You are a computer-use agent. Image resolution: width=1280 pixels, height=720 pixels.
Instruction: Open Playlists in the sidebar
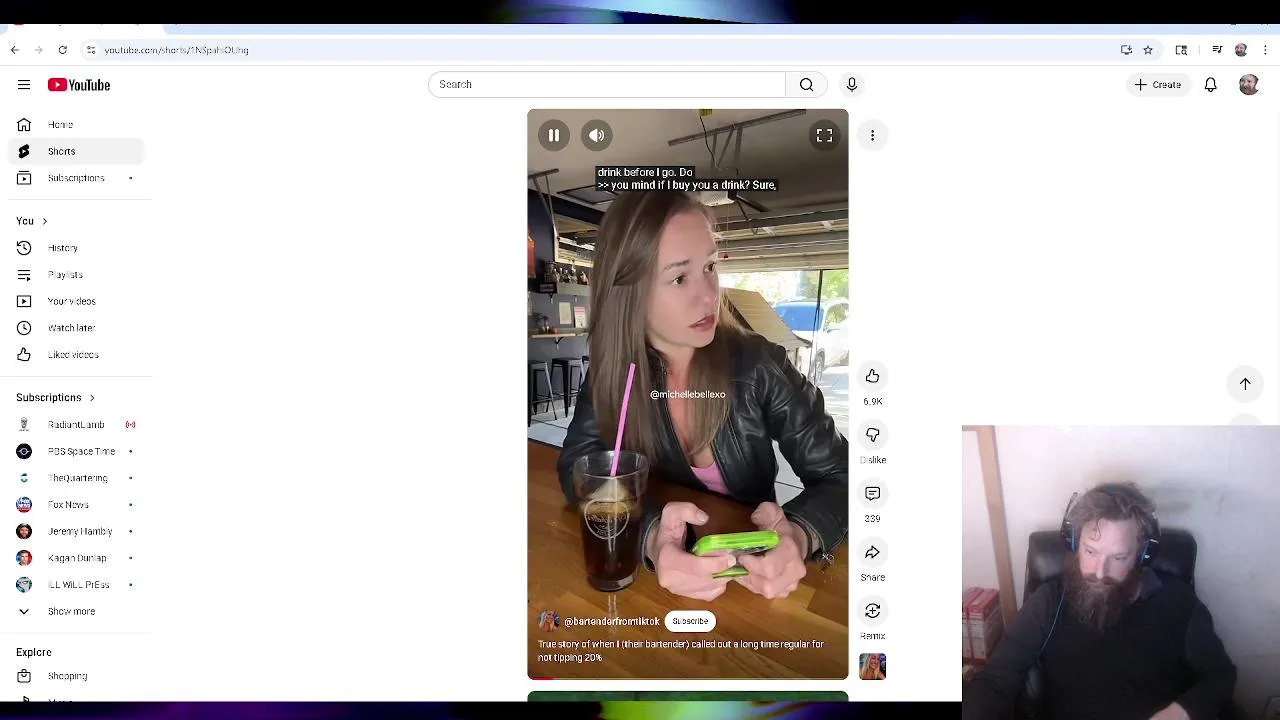[x=76, y=275]
